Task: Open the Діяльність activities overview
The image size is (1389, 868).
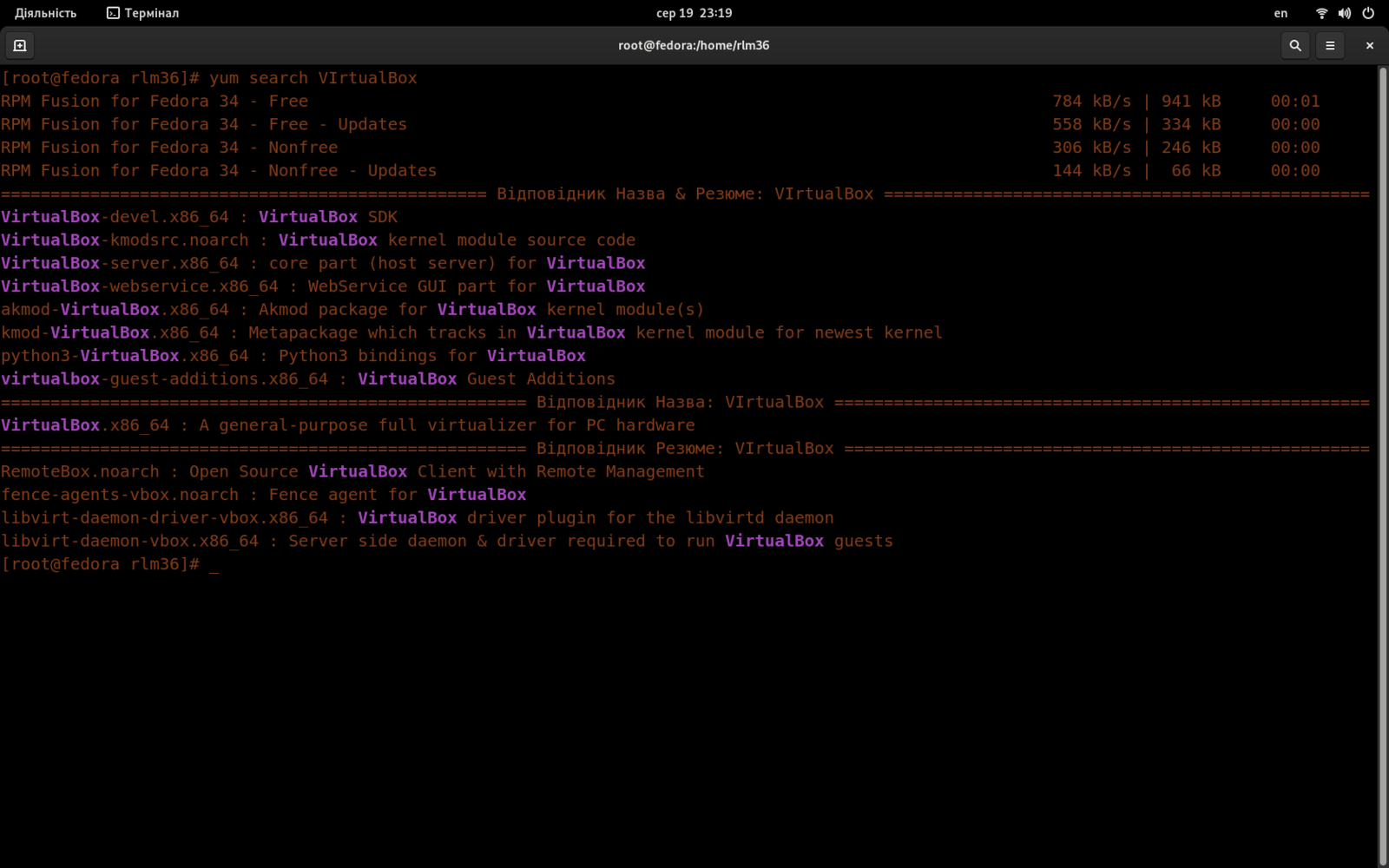Action: (45, 13)
